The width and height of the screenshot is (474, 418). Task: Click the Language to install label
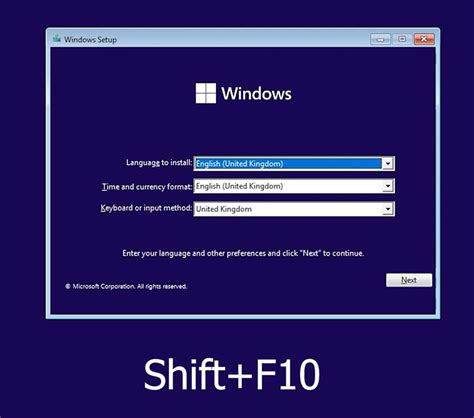pyautogui.click(x=159, y=163)
